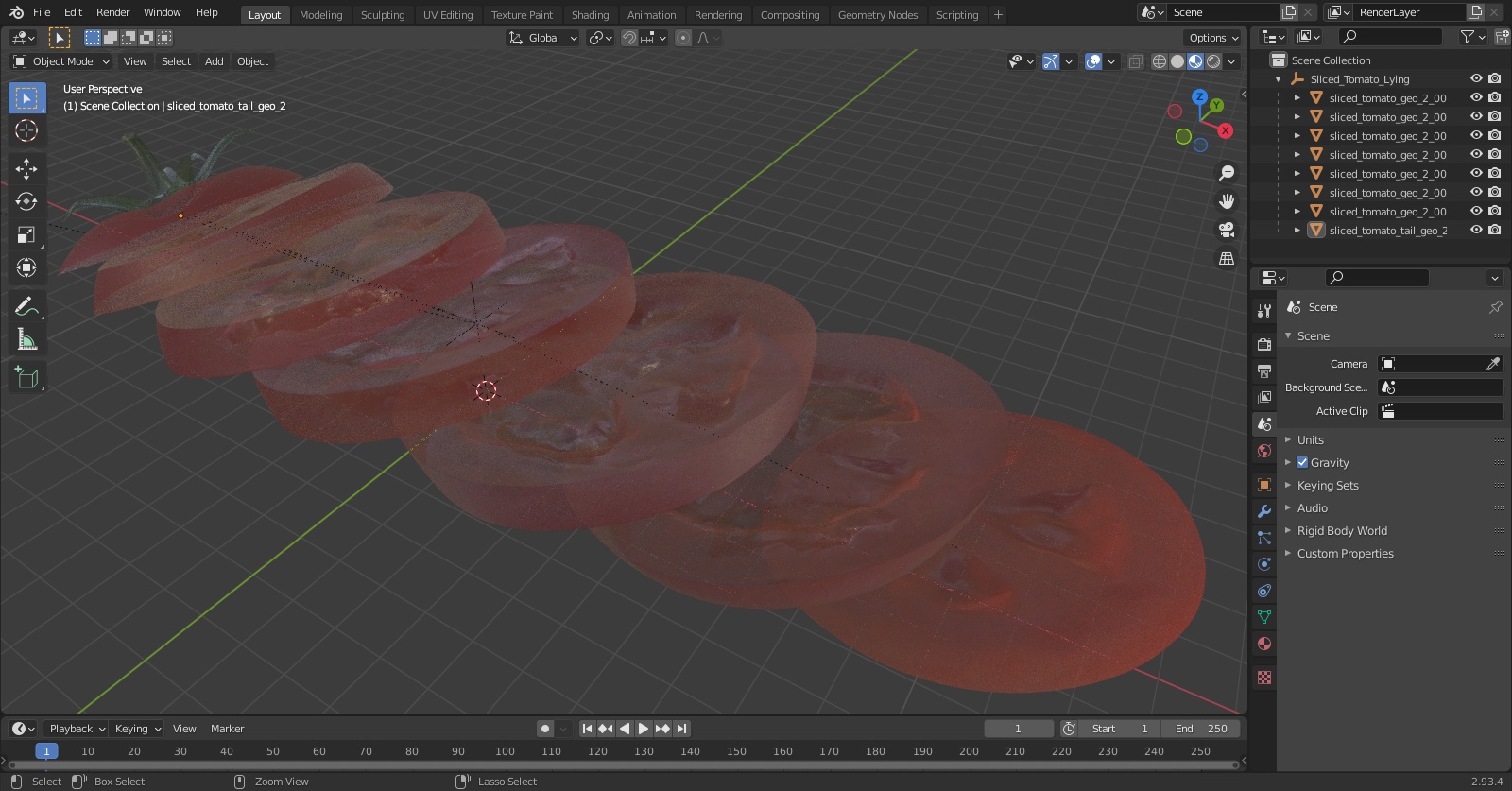Image resolution: width=1512 pixels, height=791 pixels.
Task: Toggle snapping magnet in header
Action: coord(629,38)
